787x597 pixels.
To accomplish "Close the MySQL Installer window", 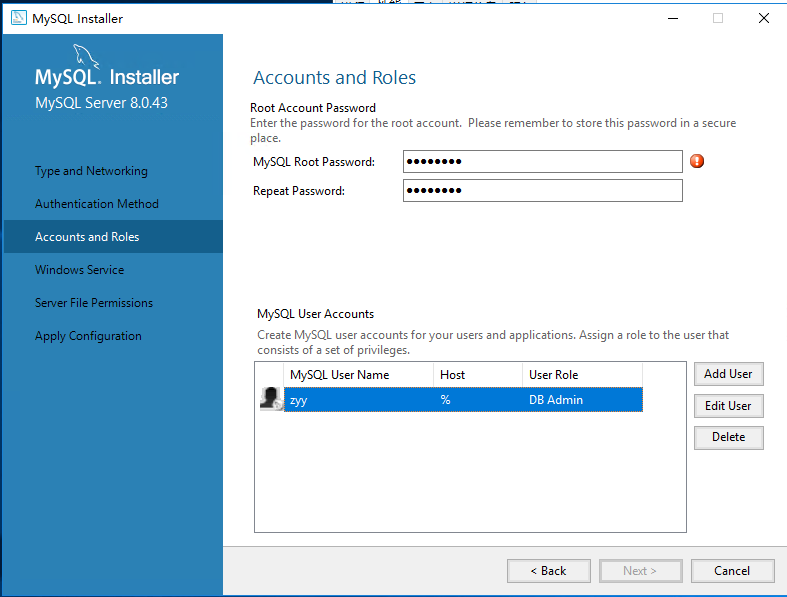I will coord(763,18).
